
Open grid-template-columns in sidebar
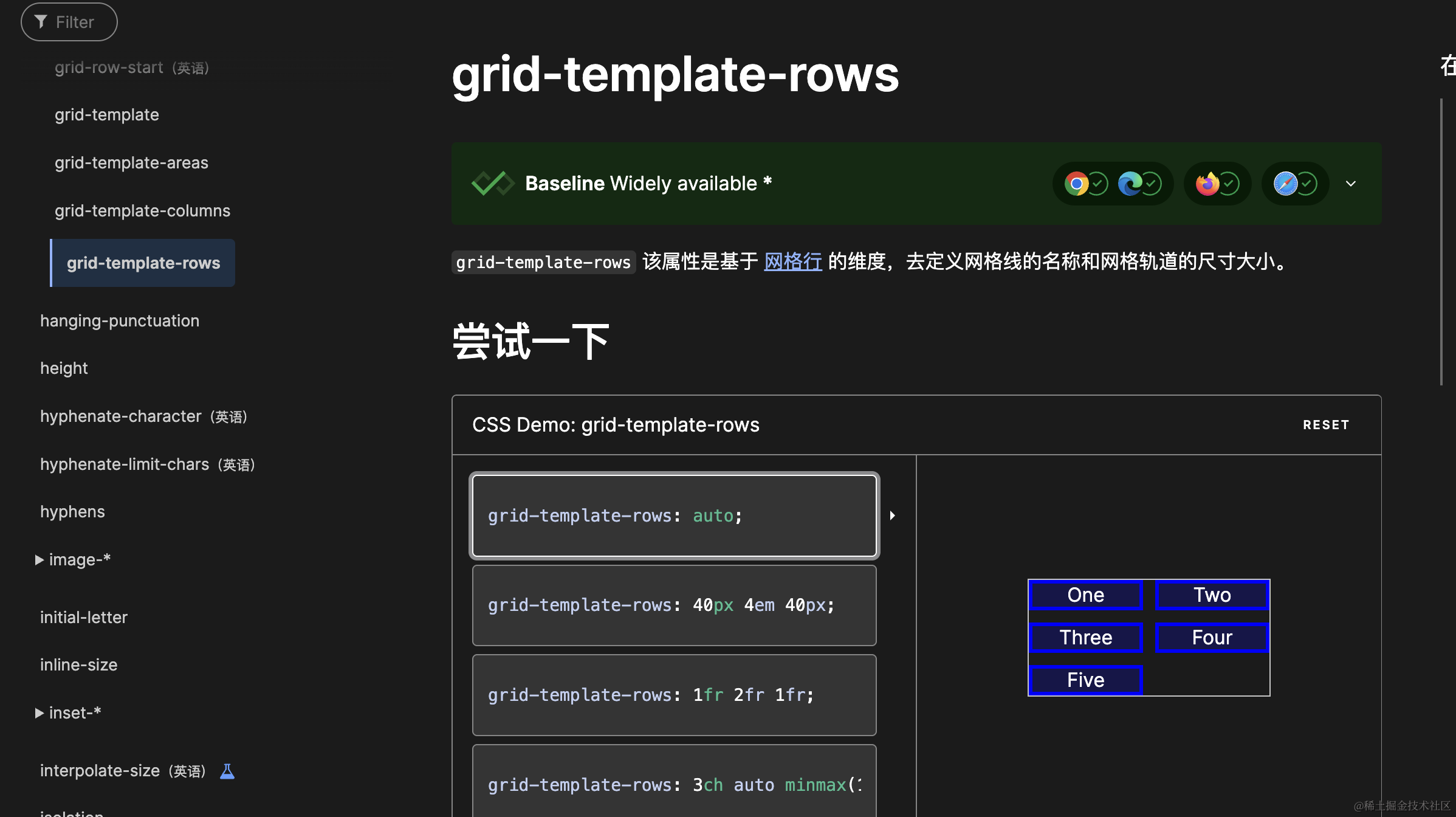(x=142, y=211)
